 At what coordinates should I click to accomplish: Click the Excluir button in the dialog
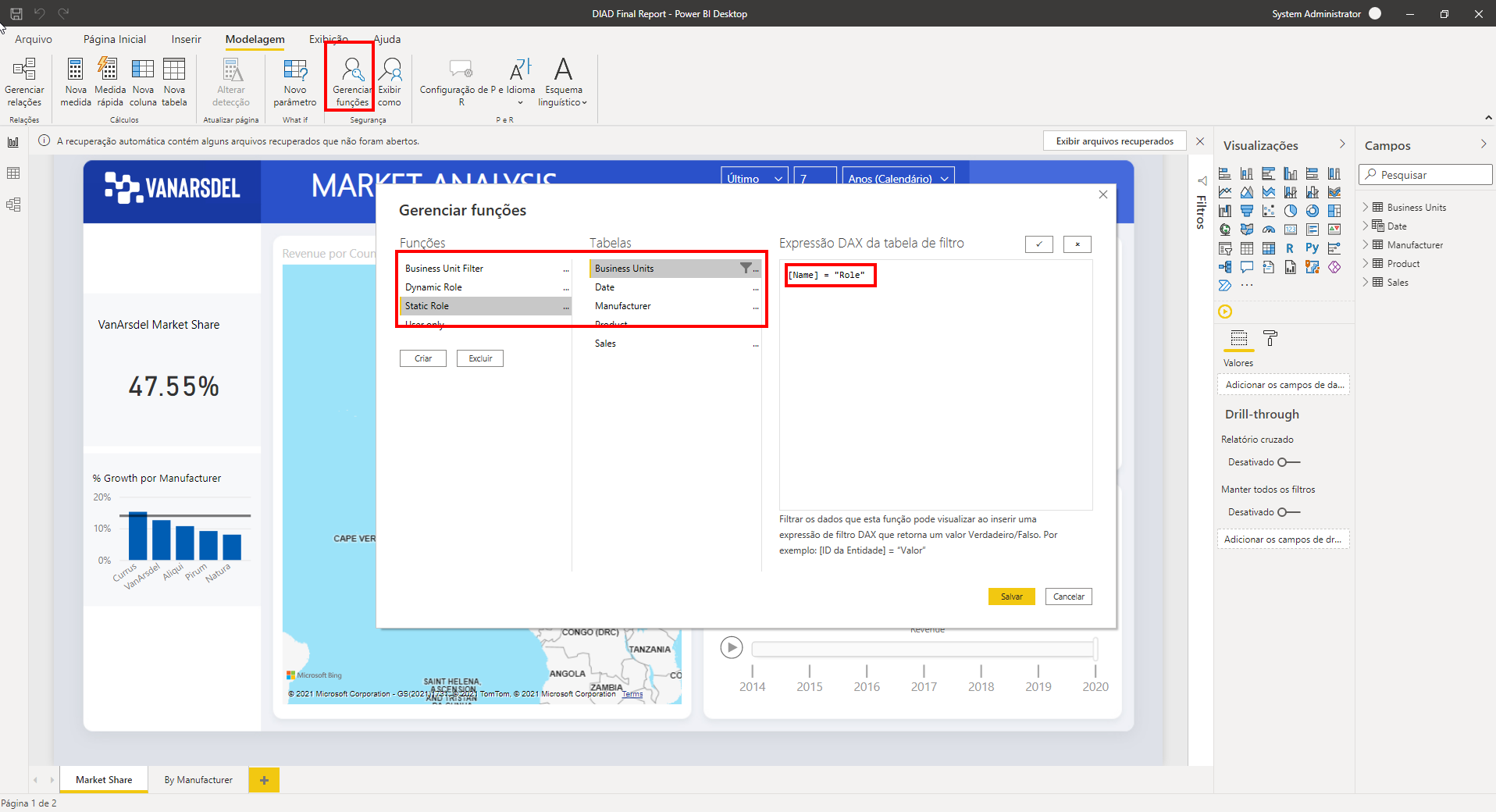(x=480, y=358)
